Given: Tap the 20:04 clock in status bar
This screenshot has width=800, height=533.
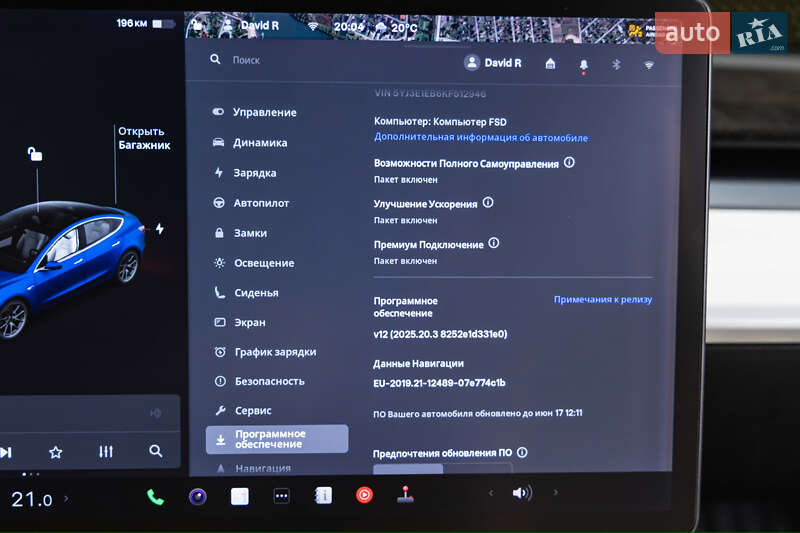Looking at the screenshot, I should [x=348, y=27].
